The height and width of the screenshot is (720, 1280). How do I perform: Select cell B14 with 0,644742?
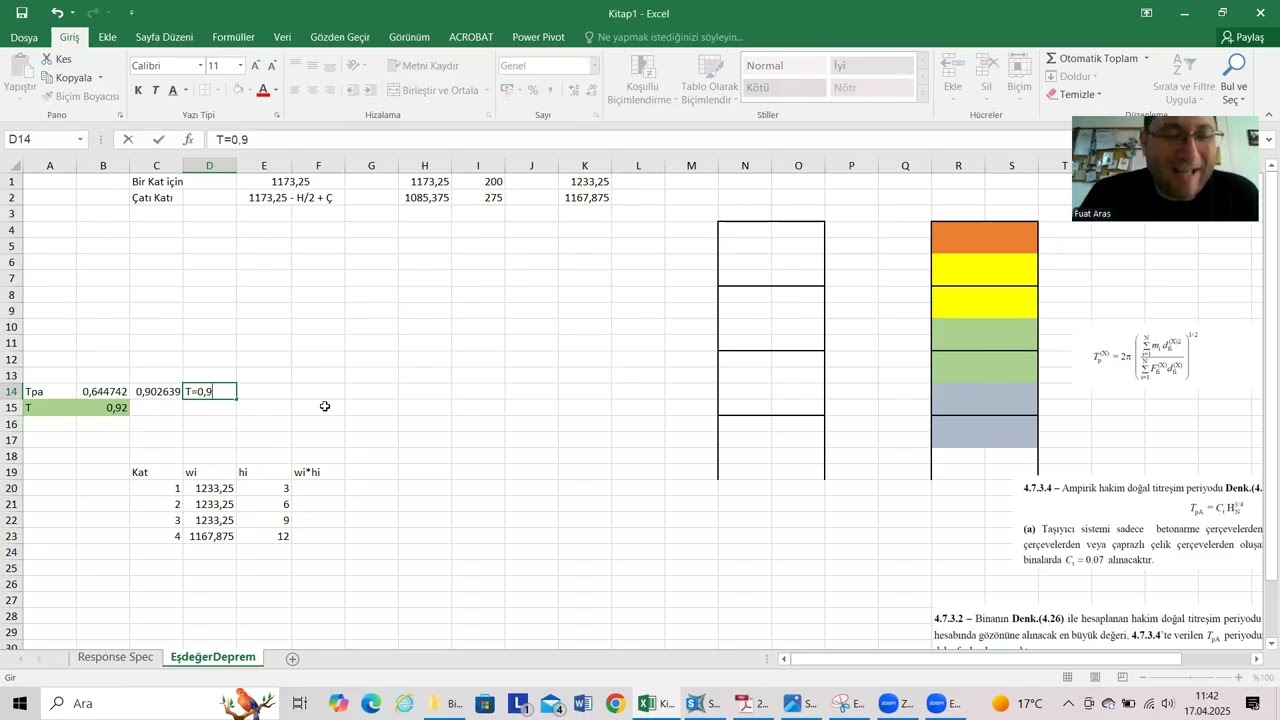103,392
